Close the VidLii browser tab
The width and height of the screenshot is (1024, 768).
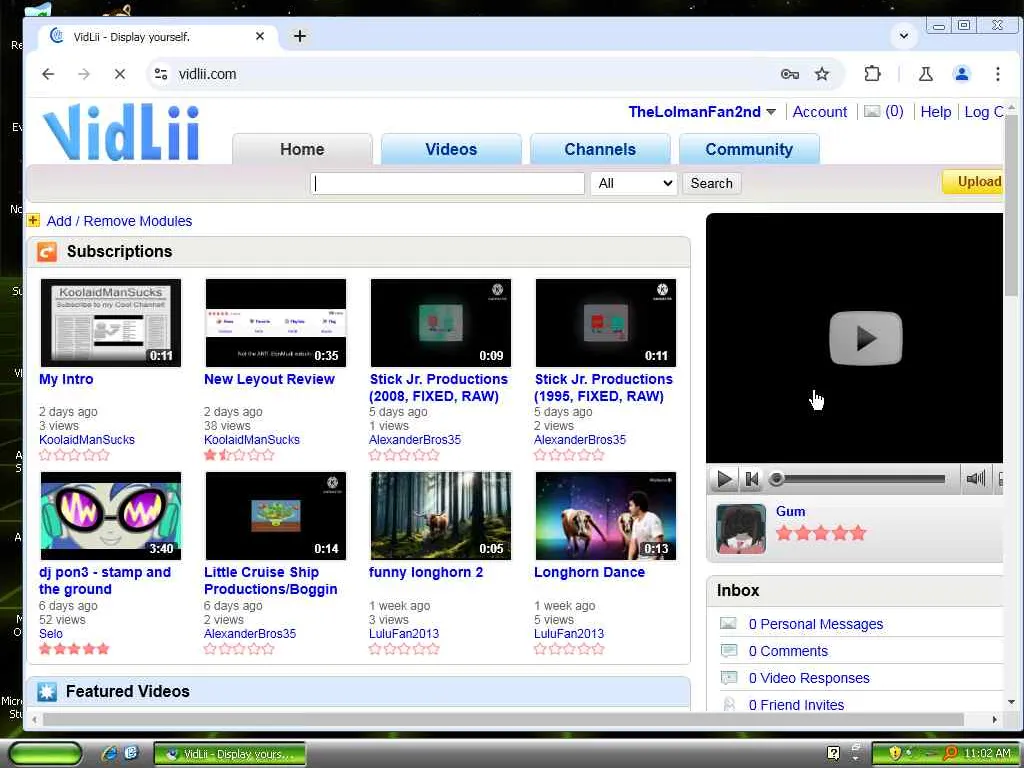[260, 36]
